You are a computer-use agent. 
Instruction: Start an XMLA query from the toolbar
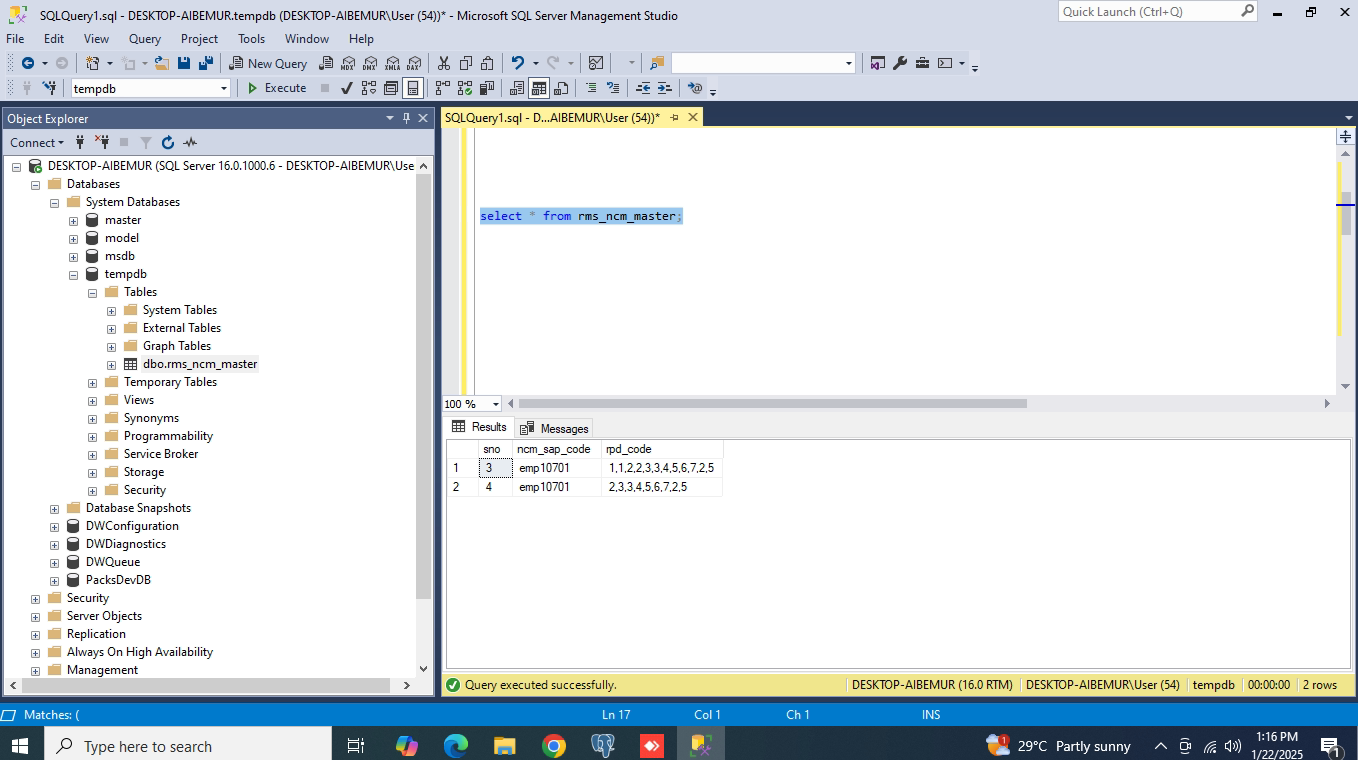pyautogui.click(x=392, y=63)
